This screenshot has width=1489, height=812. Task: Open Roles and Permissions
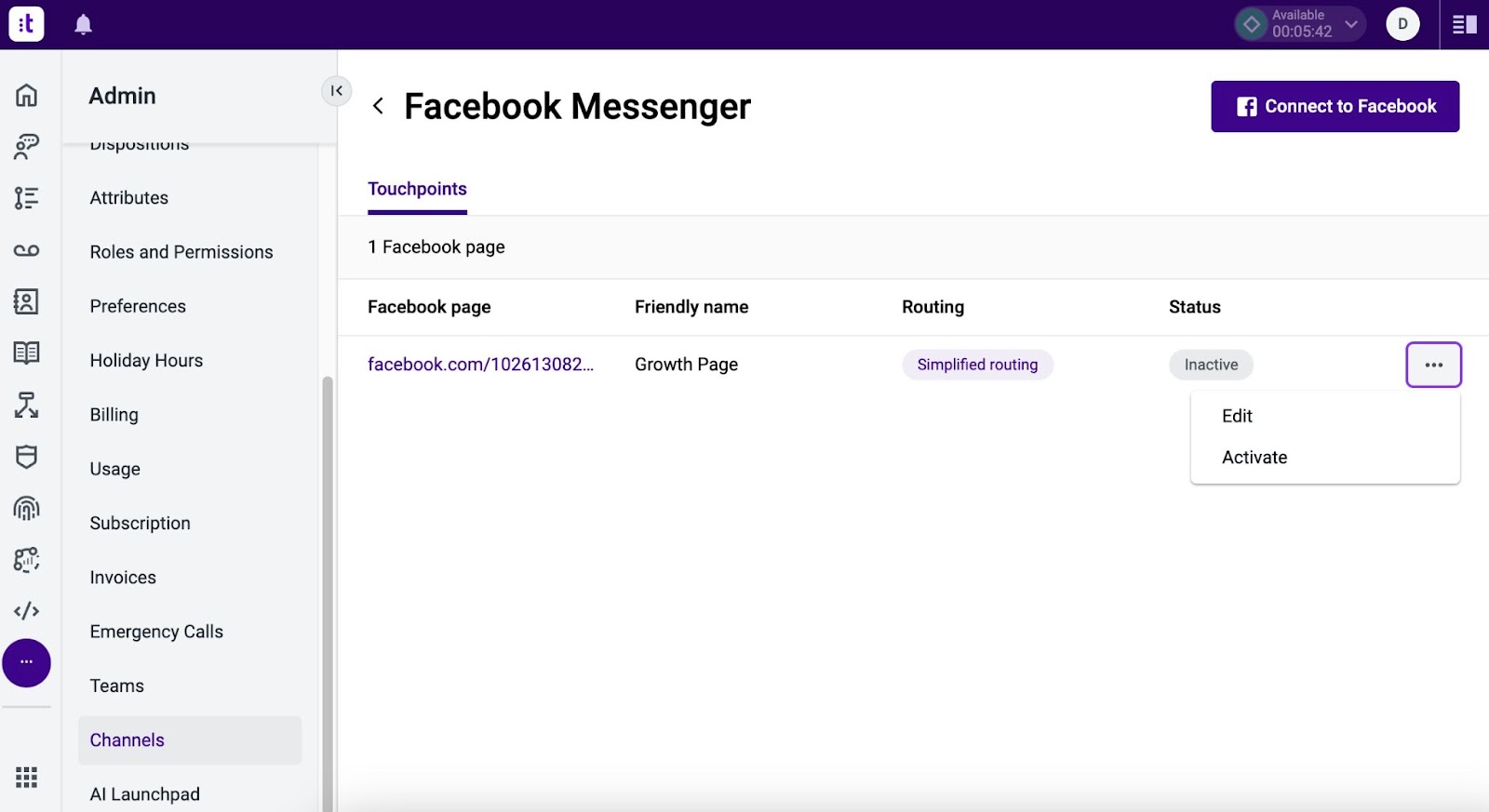[x=181, y=252]
